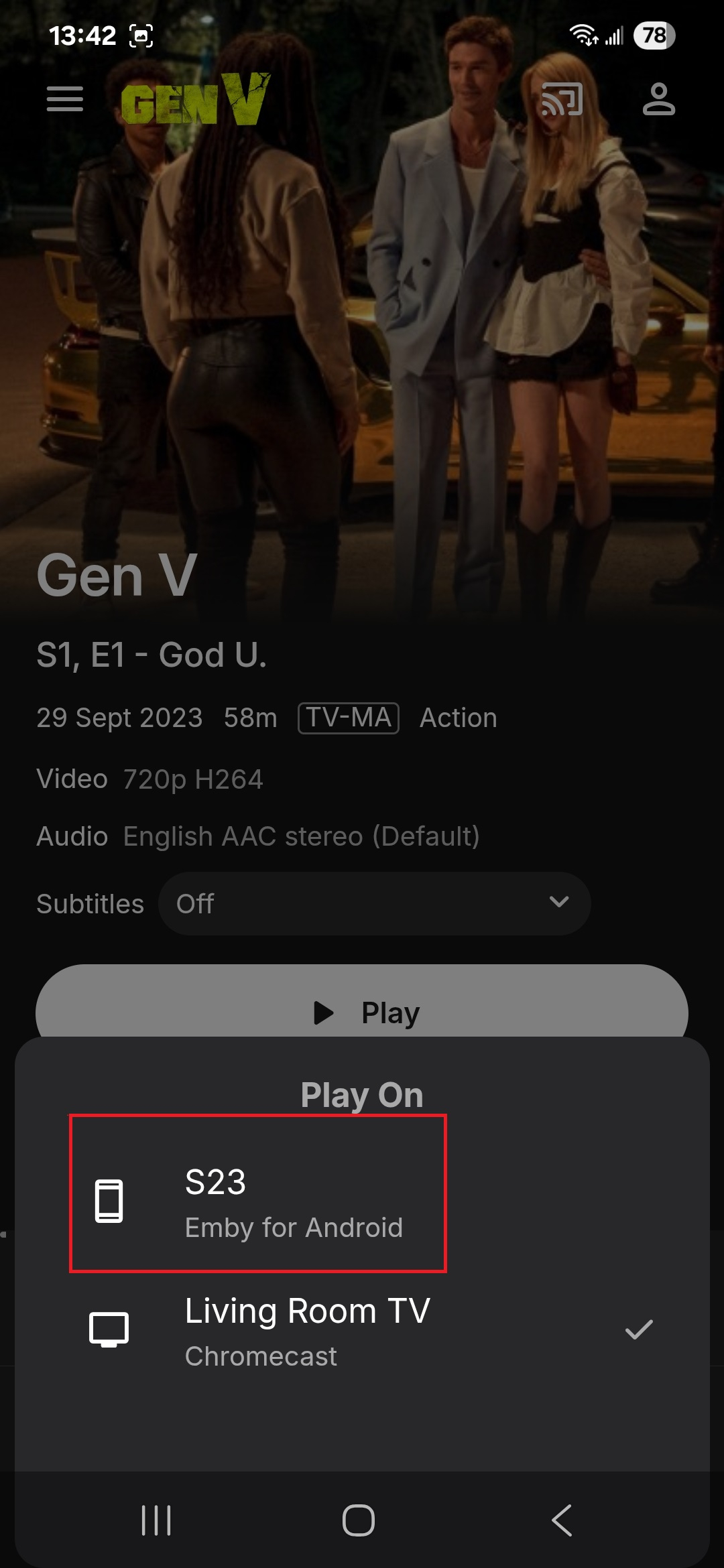Open the Subtitles Off dropdown
This screenshot has height=1568, width=724.
click(374, 903)
